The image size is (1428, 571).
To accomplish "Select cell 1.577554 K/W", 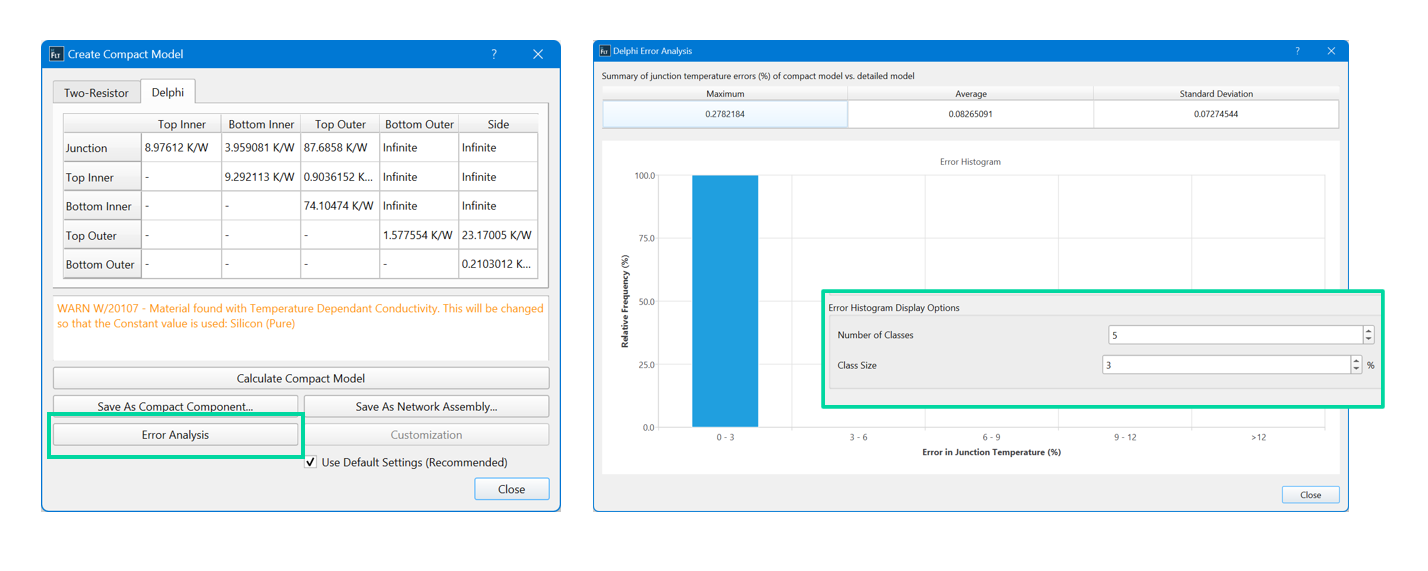I will [x=419, y=236].
